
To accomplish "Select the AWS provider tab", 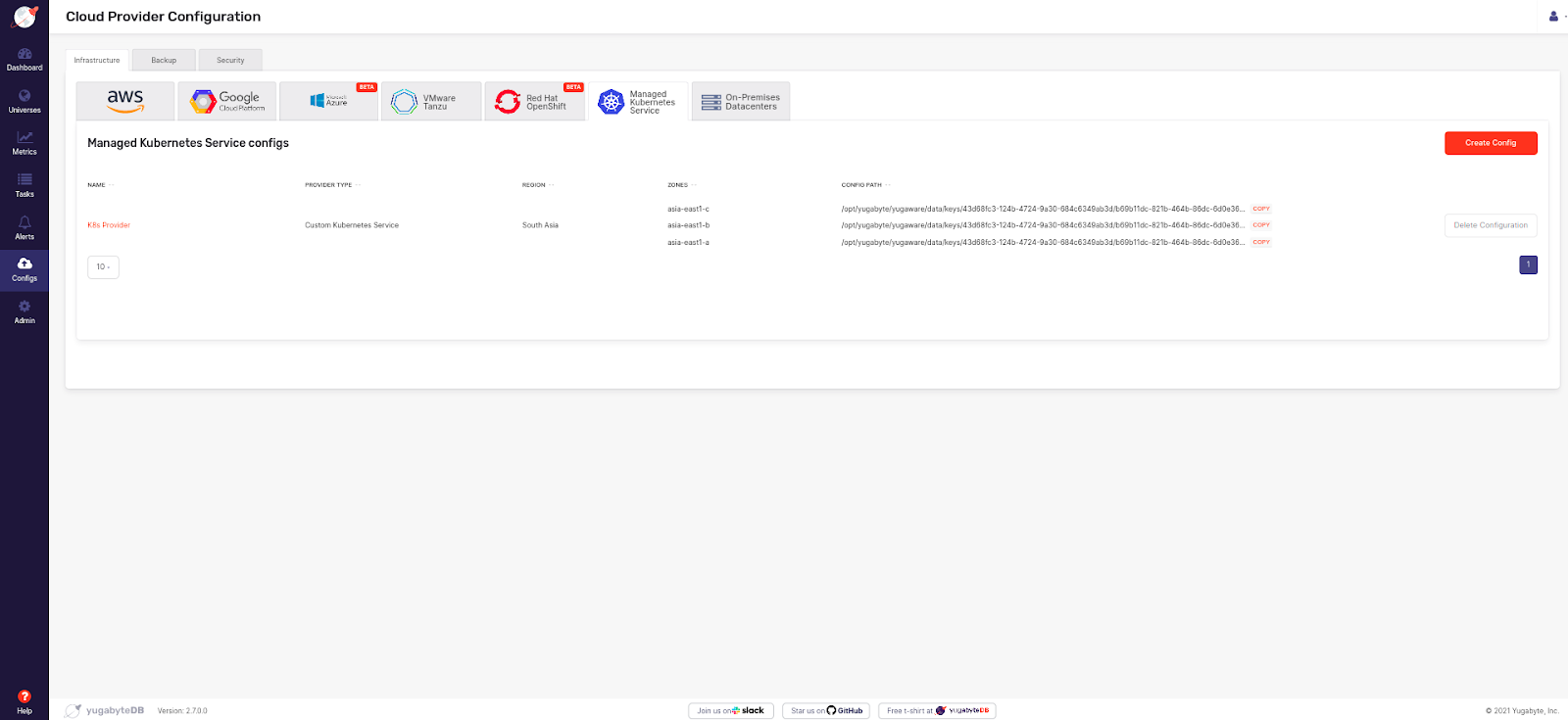I will point(125,101).
